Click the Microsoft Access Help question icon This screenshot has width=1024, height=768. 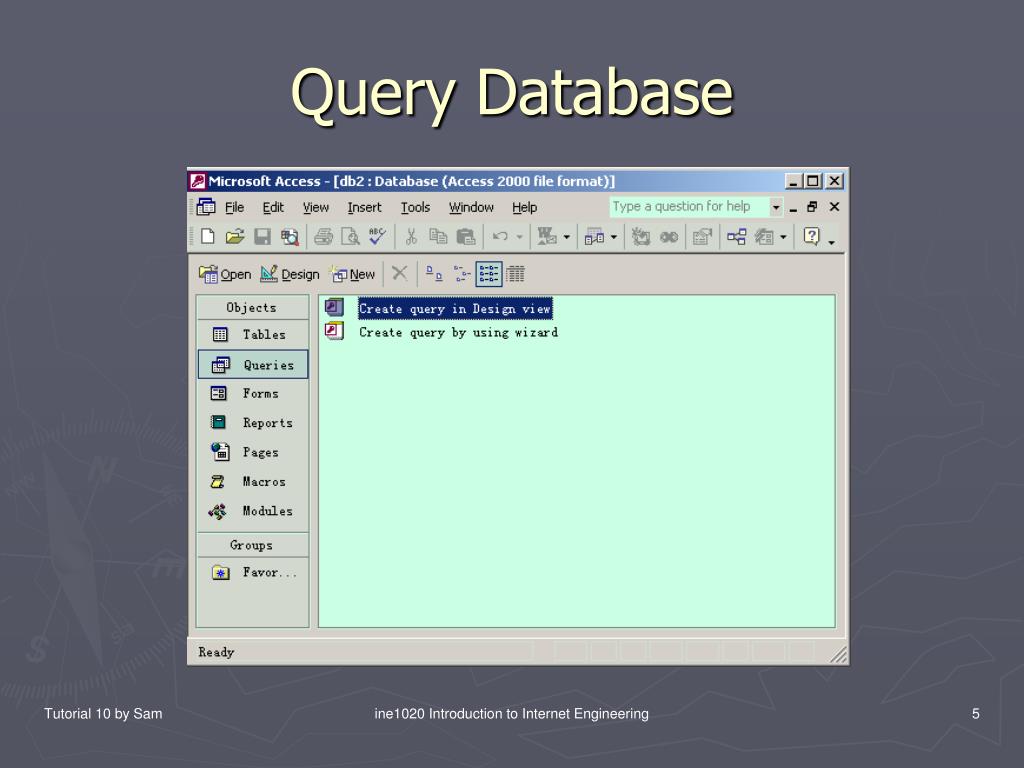point(811,236)
